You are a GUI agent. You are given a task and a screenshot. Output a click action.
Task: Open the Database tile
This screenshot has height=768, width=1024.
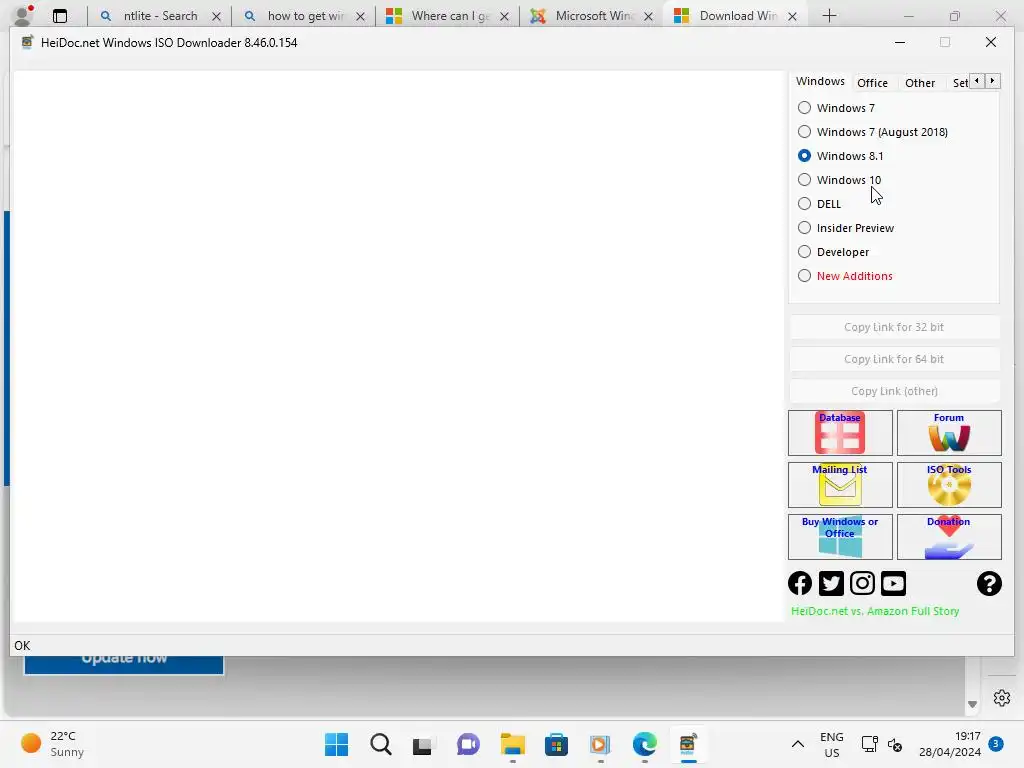[840, 432]
